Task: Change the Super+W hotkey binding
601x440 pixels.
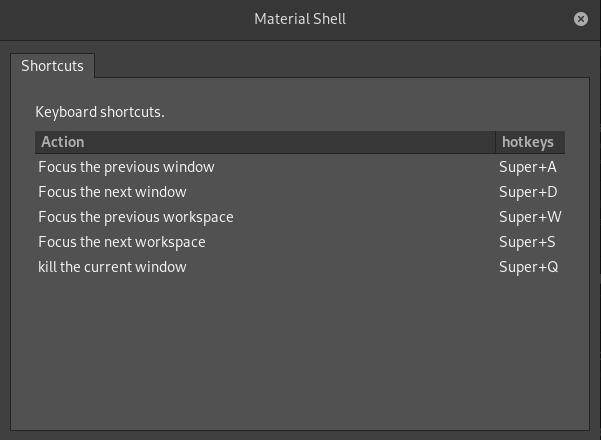Action: (x=530, y=217)
